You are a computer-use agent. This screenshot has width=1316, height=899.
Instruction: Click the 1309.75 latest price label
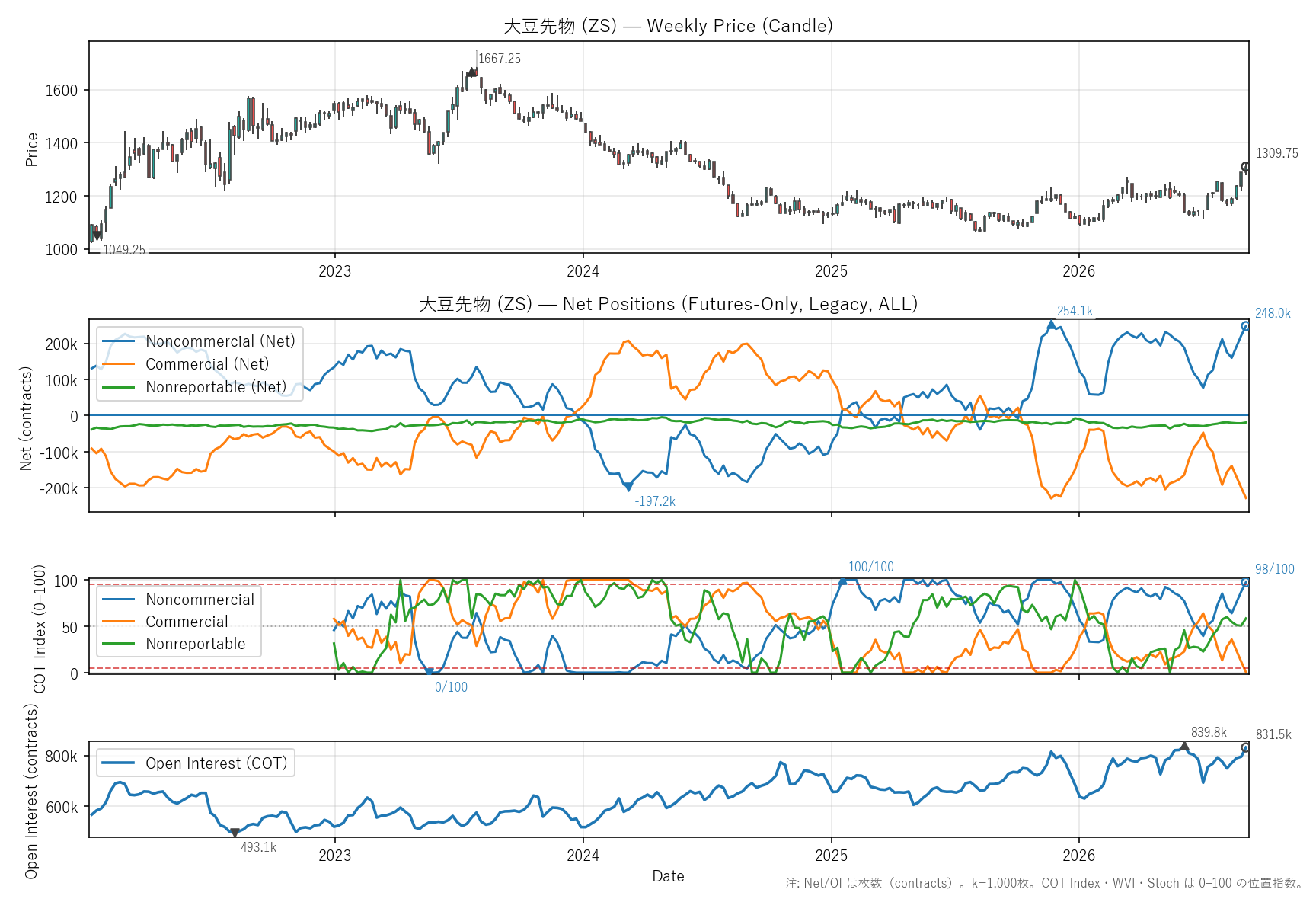tap(1277, 153)
